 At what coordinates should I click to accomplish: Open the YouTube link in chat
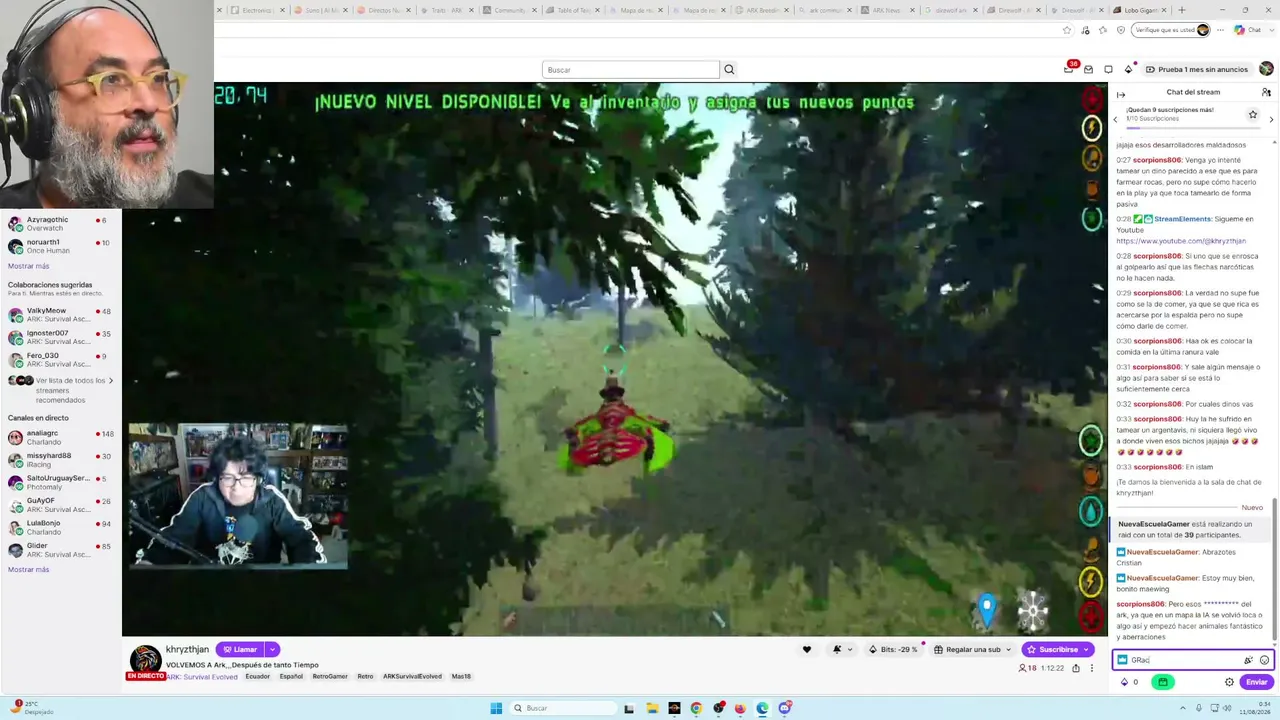click(1181, 241)
